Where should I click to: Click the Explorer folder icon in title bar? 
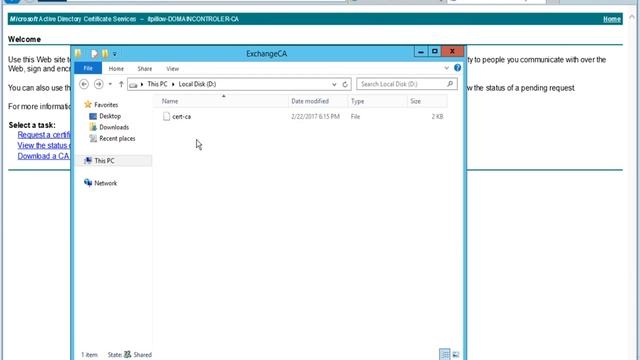pyautogui.click(x=78, y=53)
